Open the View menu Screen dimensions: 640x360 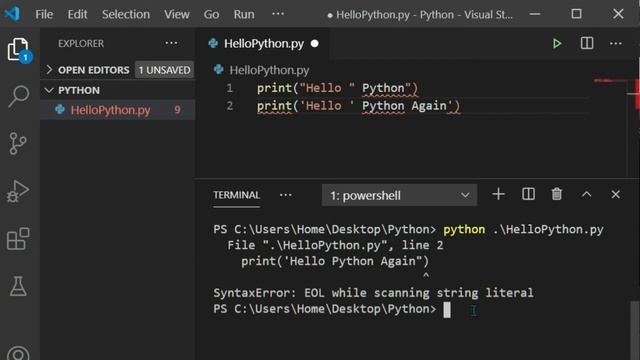click(x=177, y=14)
